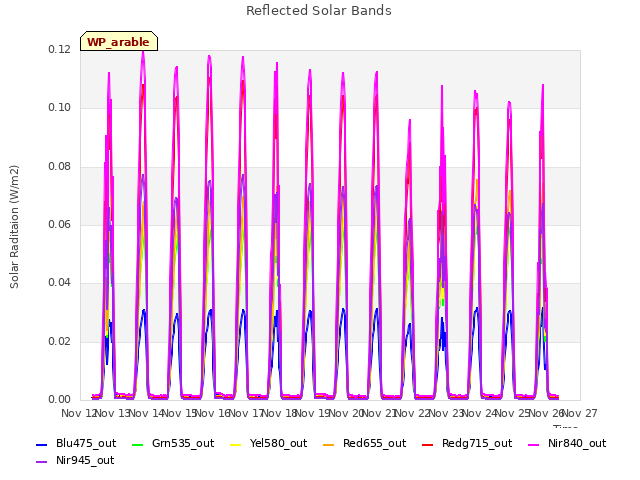Click the purple Nir945_out legend swatch
The image size is (640, 480).
[x=42, y=462]
